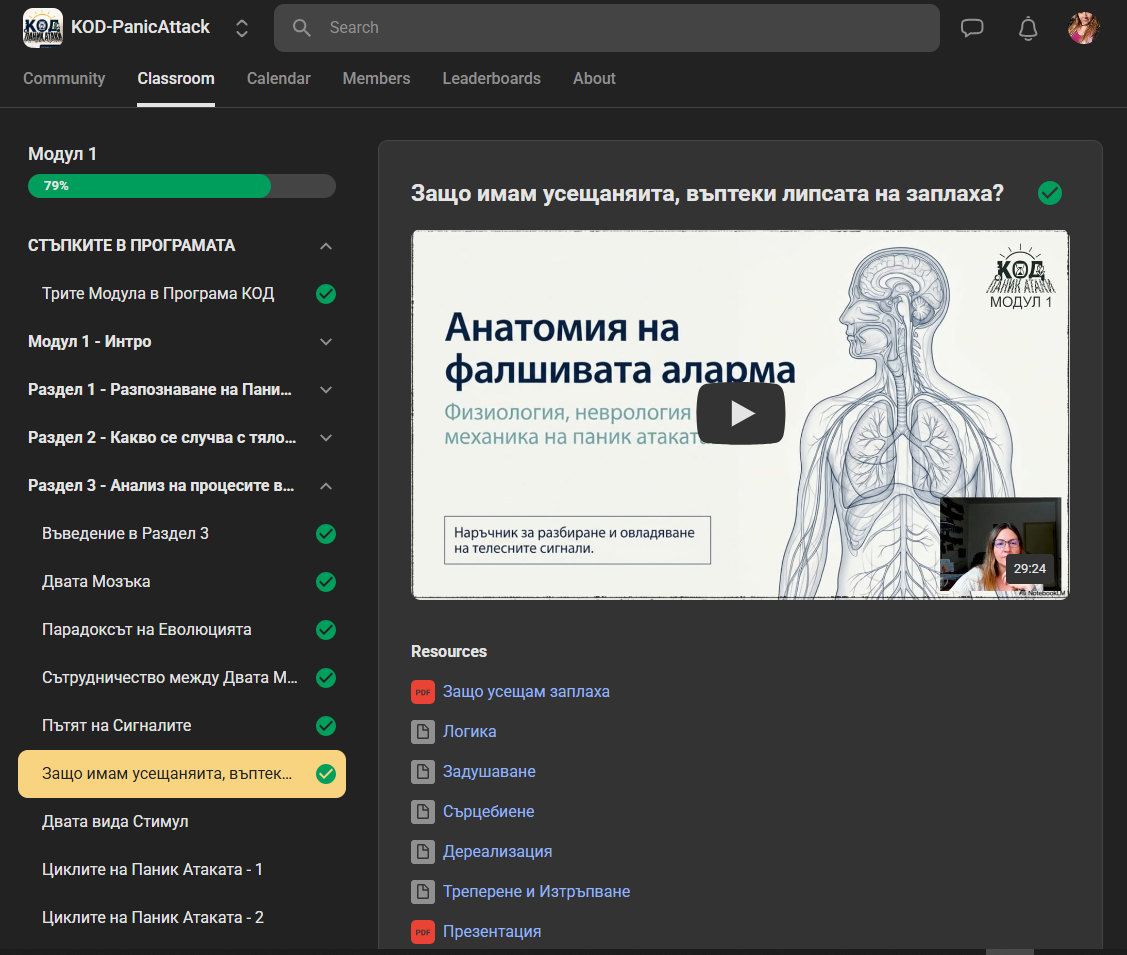The height and width of the screenshot is (955, 1127).
Task: Open lesson Двата Мозъка
Action: tap(96, 581)
